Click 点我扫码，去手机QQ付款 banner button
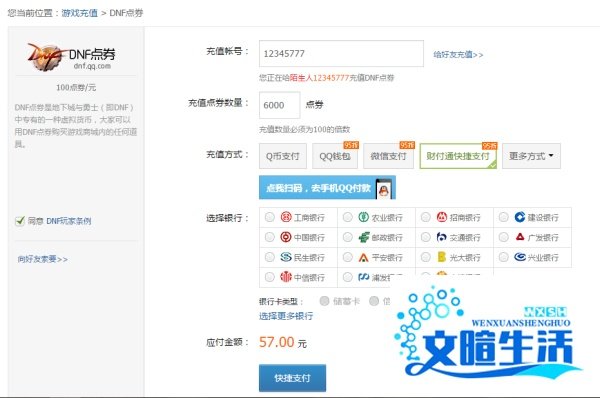 point(327,188)
